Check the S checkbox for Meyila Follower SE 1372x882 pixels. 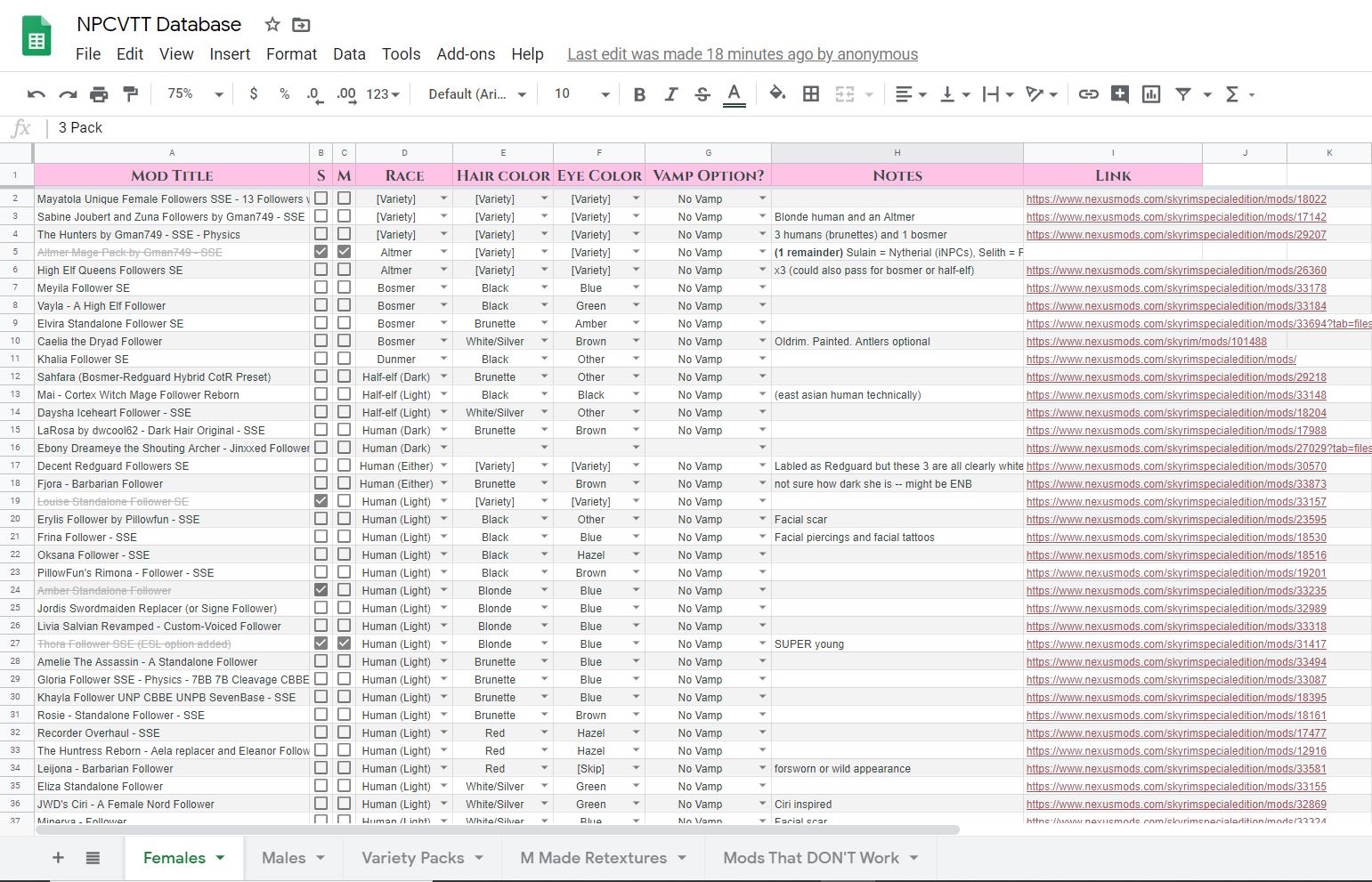tap(321, 287)
